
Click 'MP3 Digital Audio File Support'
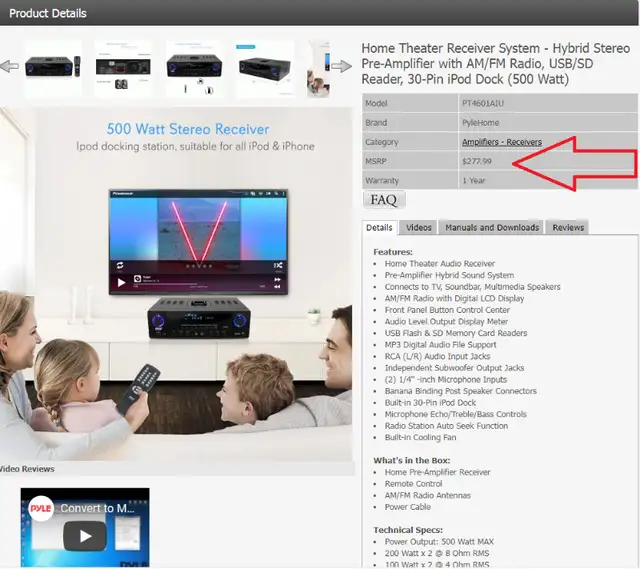tap(440, 345)
